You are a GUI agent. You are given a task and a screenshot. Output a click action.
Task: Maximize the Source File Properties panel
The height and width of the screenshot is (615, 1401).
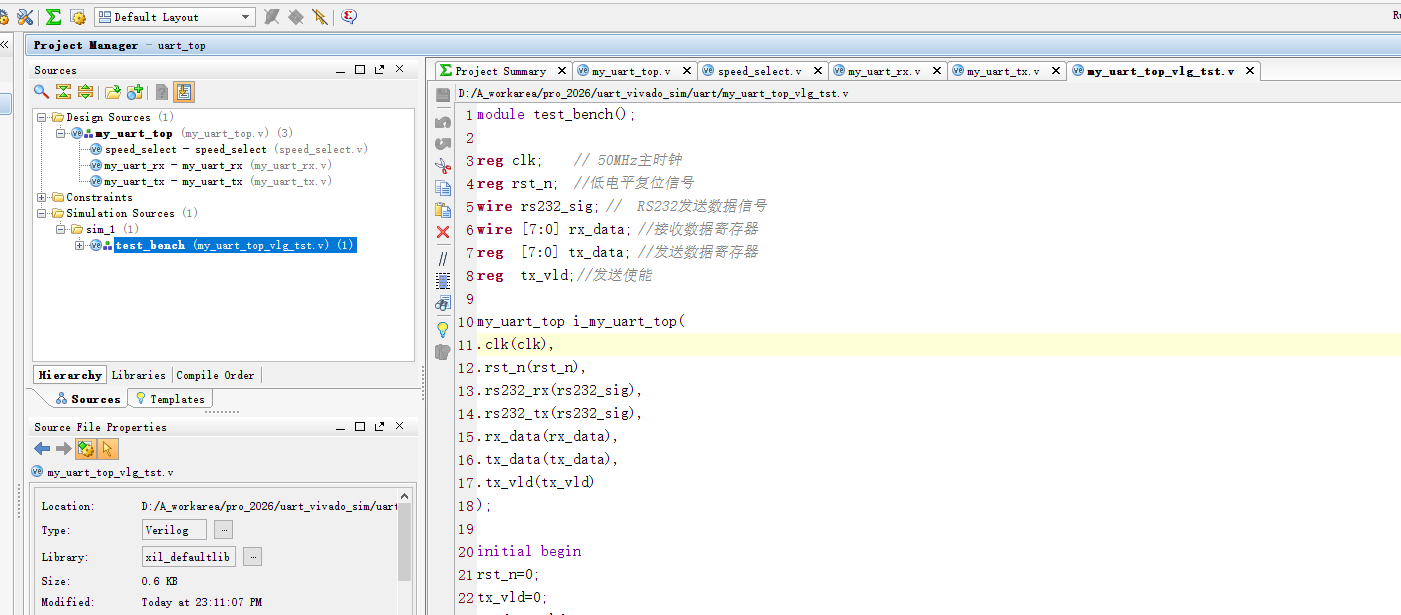[360, 427]
